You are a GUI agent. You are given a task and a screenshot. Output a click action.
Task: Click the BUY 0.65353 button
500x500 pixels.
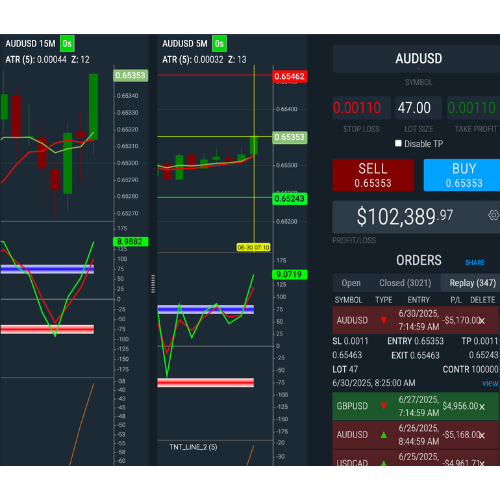[463, 175]
